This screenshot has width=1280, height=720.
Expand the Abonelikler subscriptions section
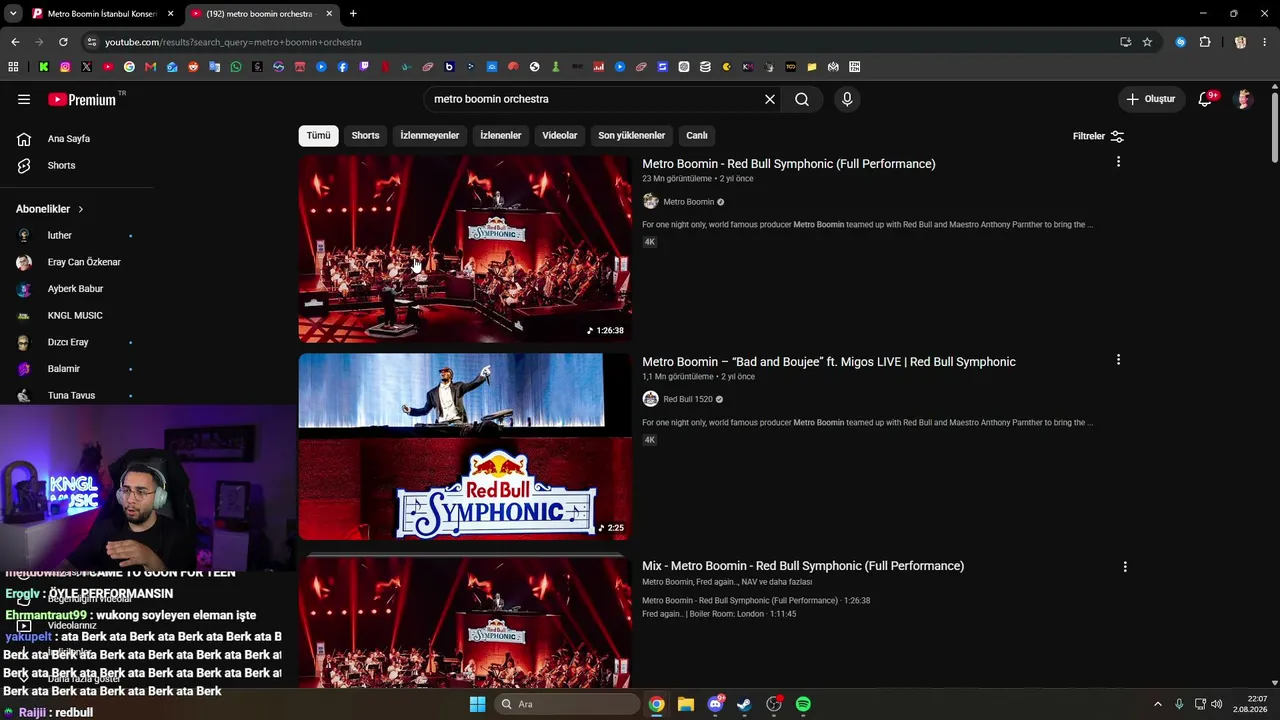[x=50, y=209]
